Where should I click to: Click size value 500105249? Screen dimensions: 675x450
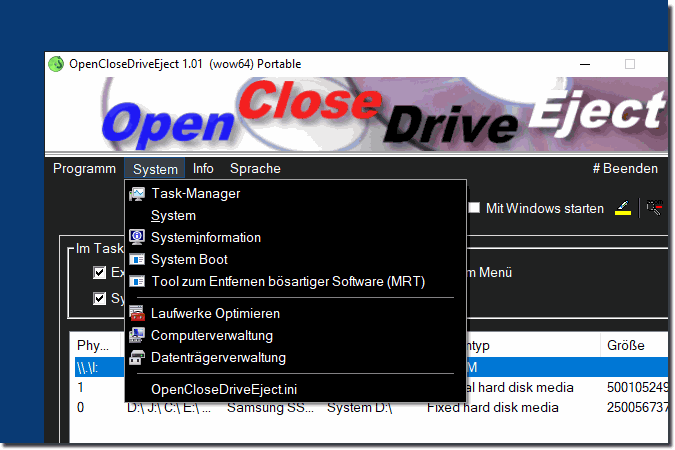pos(637,388)
